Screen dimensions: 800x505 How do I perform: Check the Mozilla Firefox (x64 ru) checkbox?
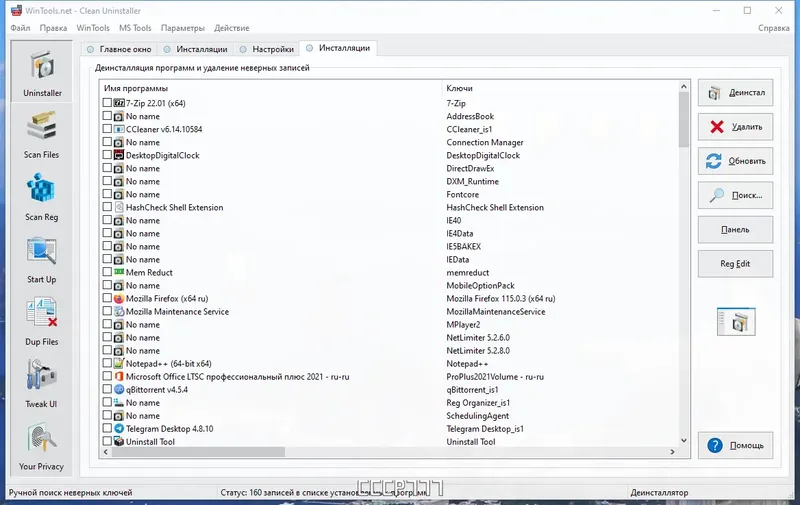pos(107,298)
